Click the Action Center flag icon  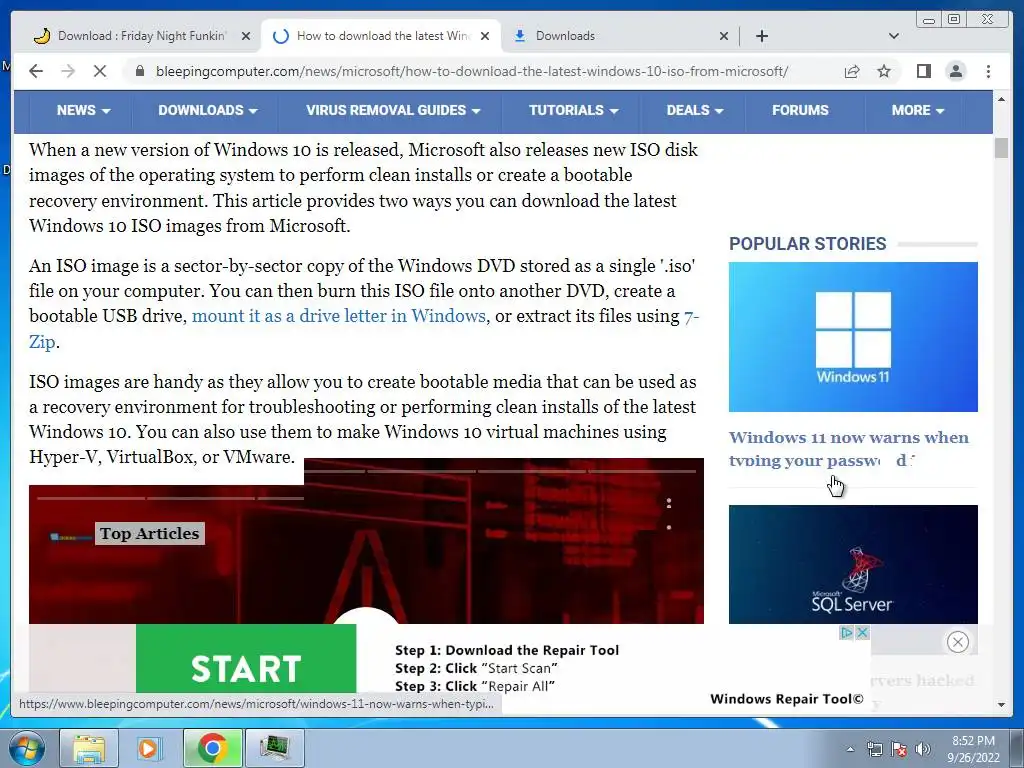point(899,750)
